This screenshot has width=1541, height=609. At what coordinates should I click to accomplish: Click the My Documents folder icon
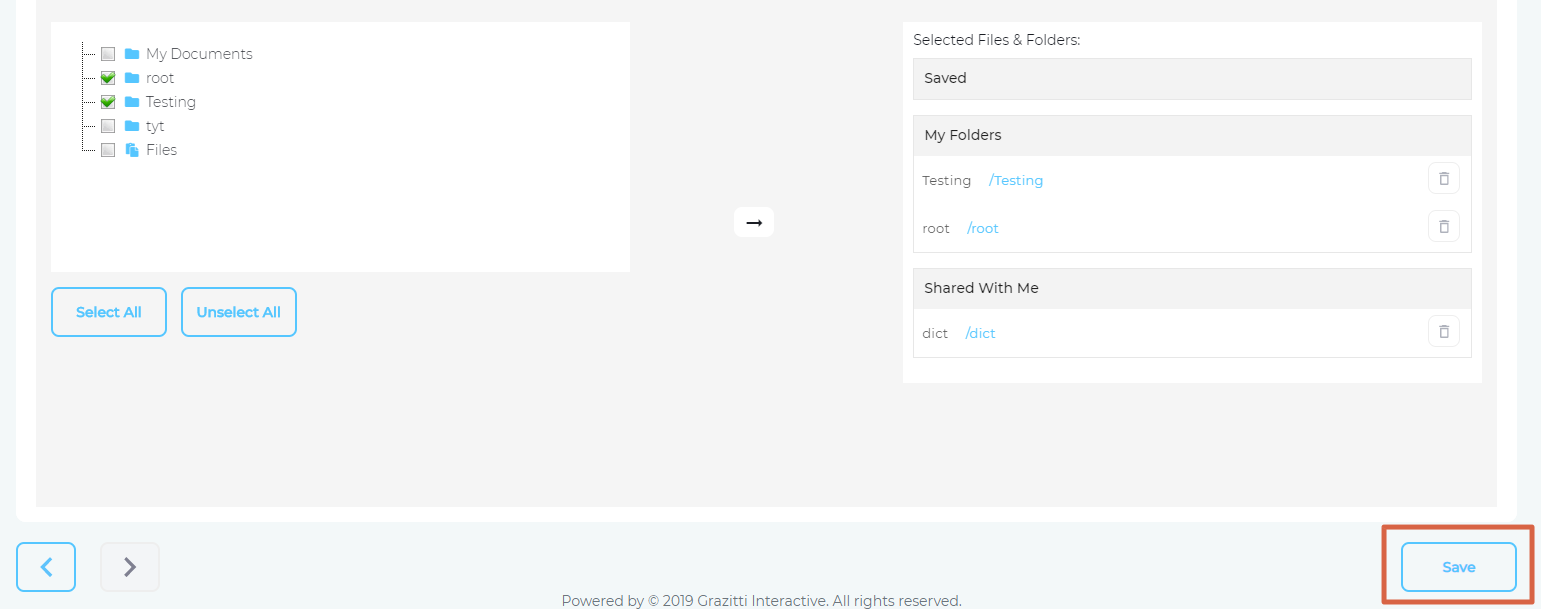click(132, 54)
